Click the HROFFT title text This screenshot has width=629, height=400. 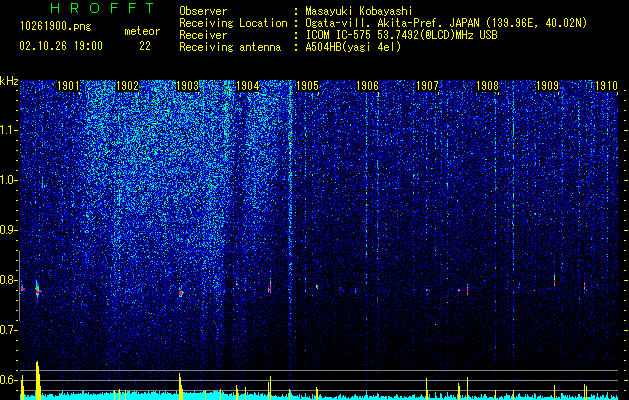103,8
